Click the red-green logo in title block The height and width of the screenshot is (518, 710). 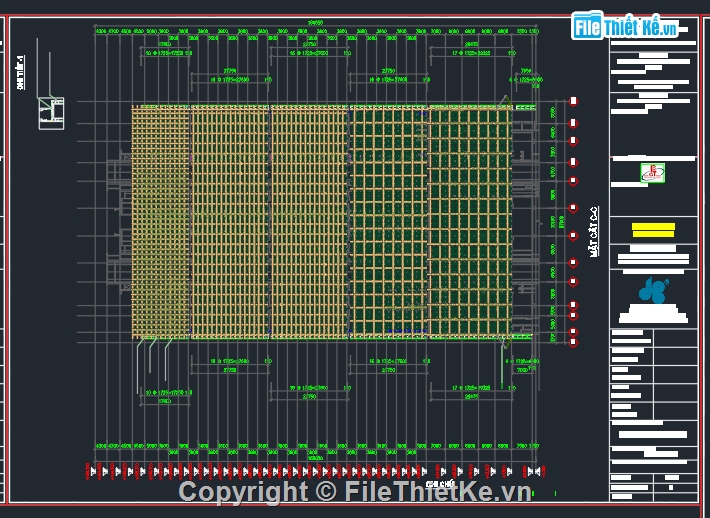(x=653, y=172)
